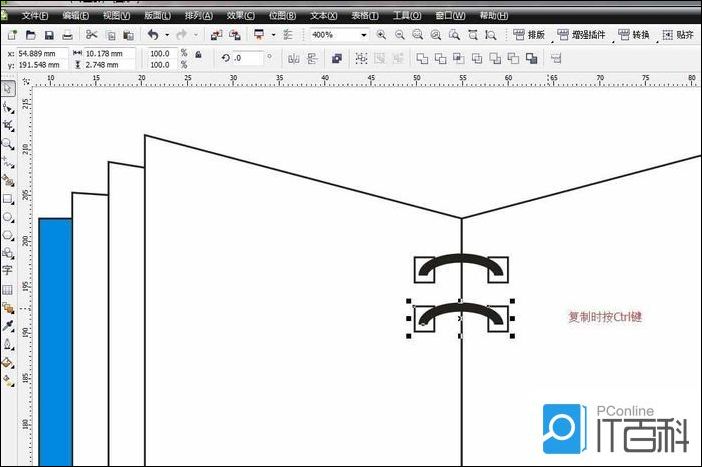Toggle the lock ratio padlock
The height and width of the screenshot is (467, 702).
click(198, 54)
